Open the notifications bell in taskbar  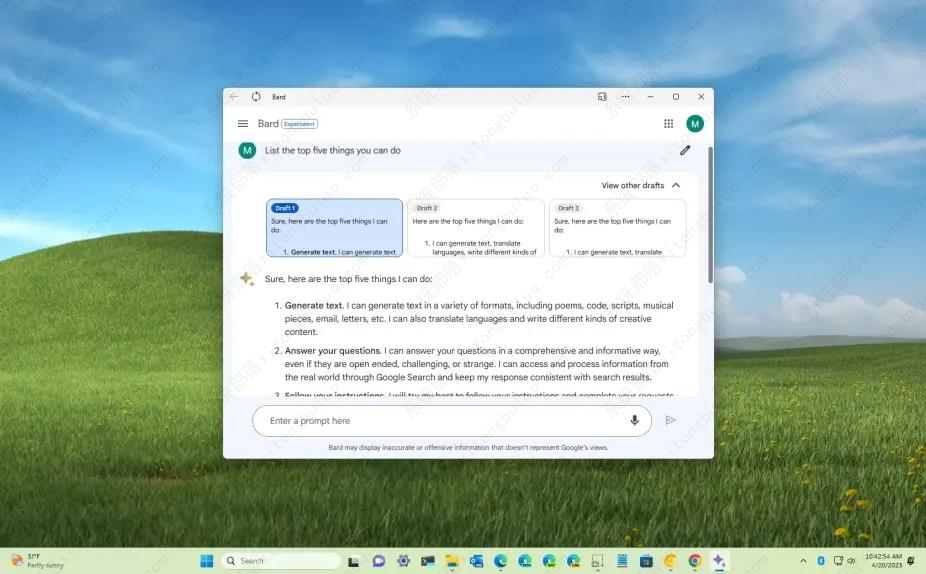(x=911, y=560)
